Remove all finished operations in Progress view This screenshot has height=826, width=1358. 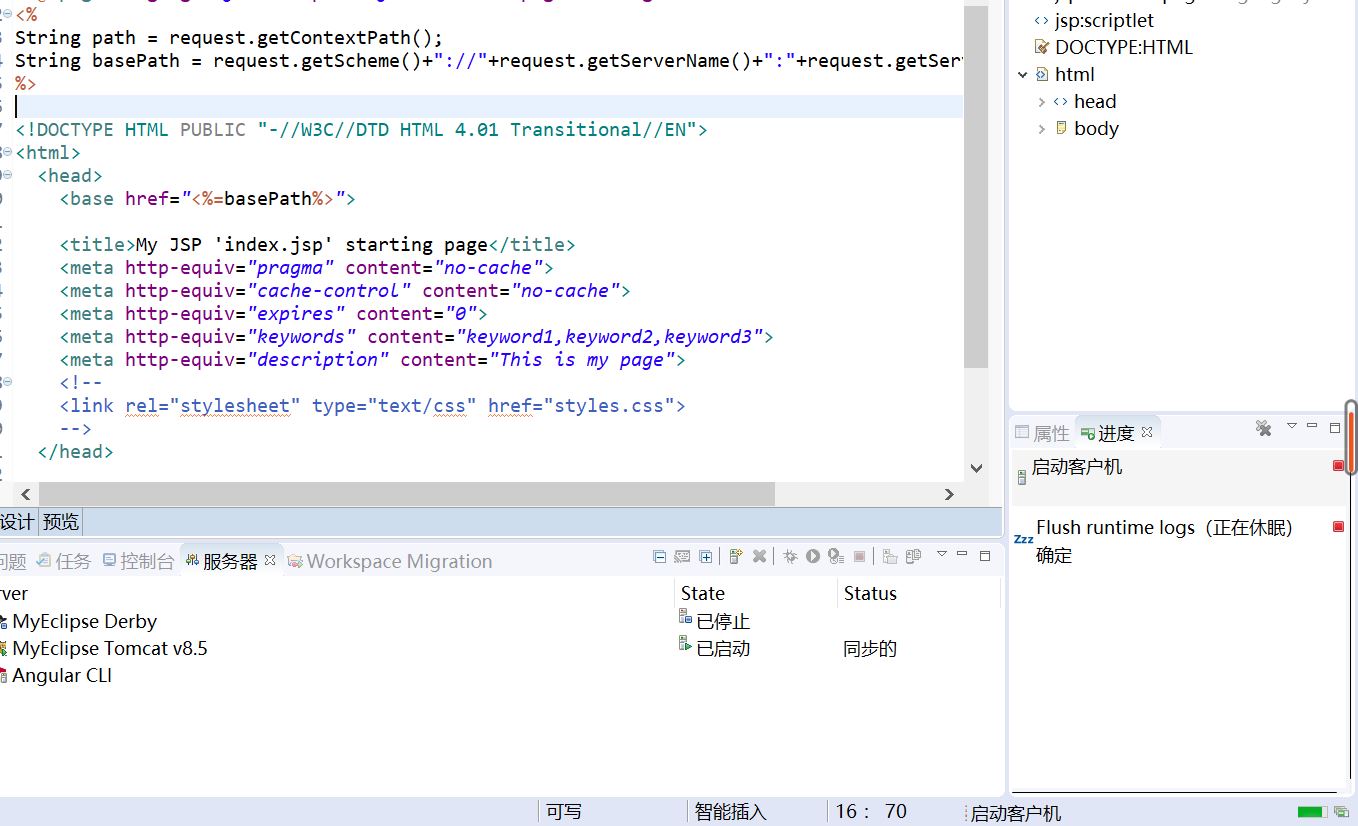pos(1264,428)
